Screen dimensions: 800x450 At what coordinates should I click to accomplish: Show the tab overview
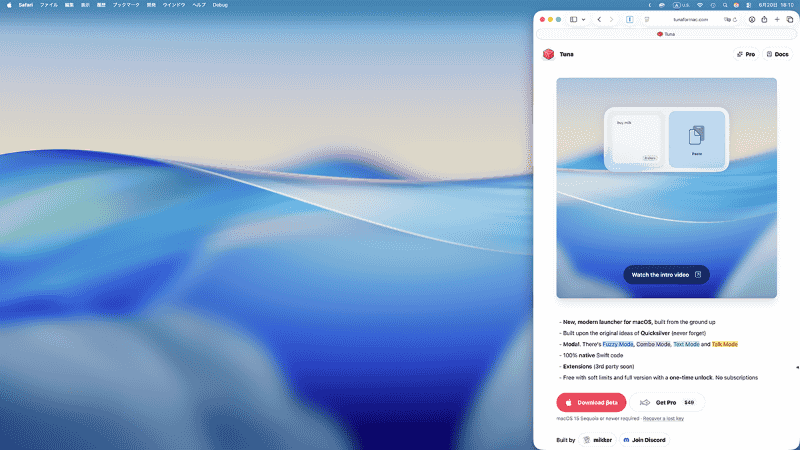[x=789, y=19]
